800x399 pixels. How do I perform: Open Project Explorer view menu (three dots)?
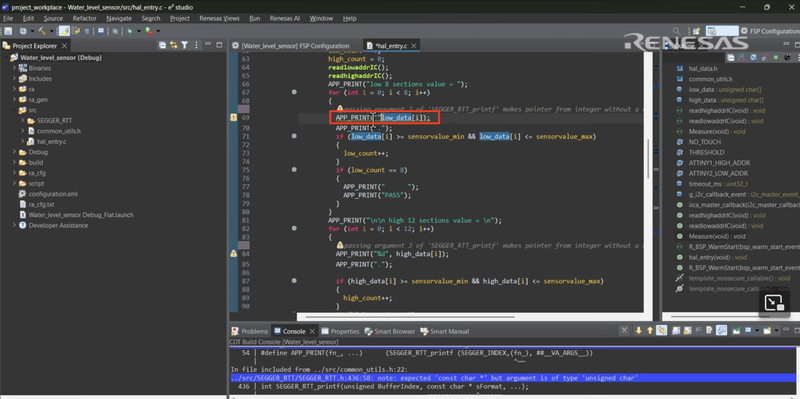coord(196,45)
